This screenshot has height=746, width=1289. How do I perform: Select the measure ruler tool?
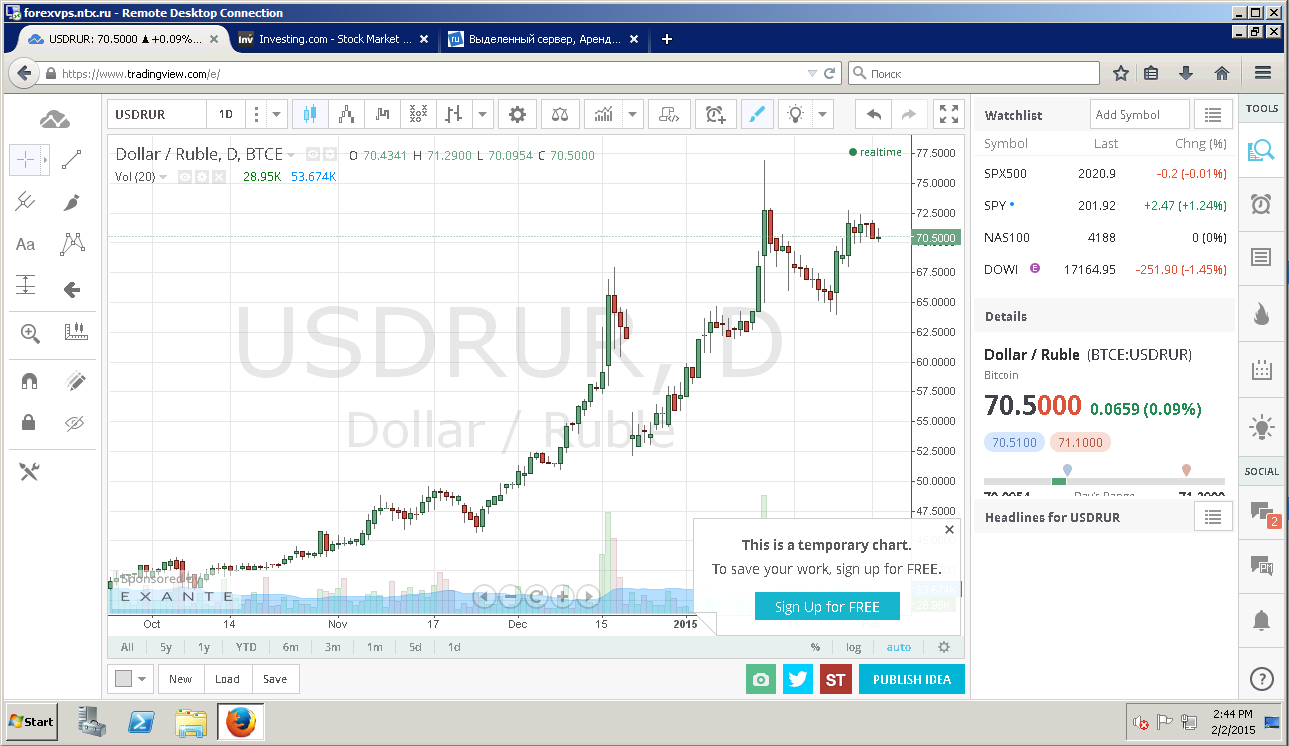point(75,333)
